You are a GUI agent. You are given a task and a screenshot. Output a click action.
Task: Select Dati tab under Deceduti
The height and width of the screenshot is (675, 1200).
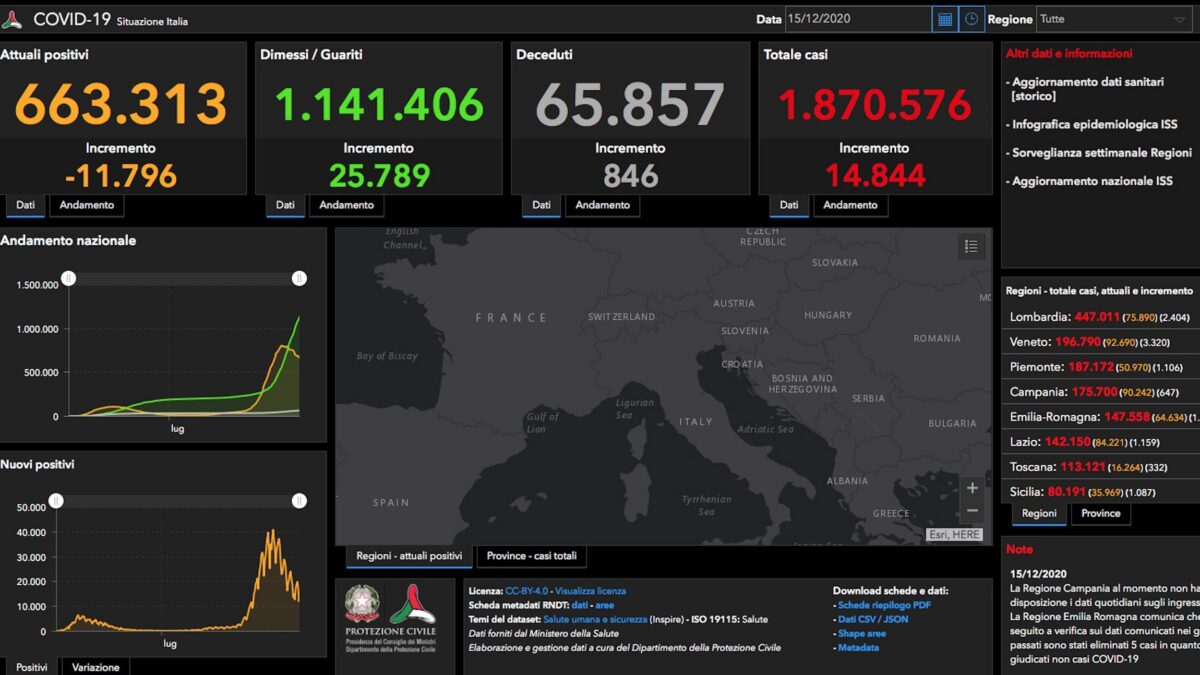(541, 205)
